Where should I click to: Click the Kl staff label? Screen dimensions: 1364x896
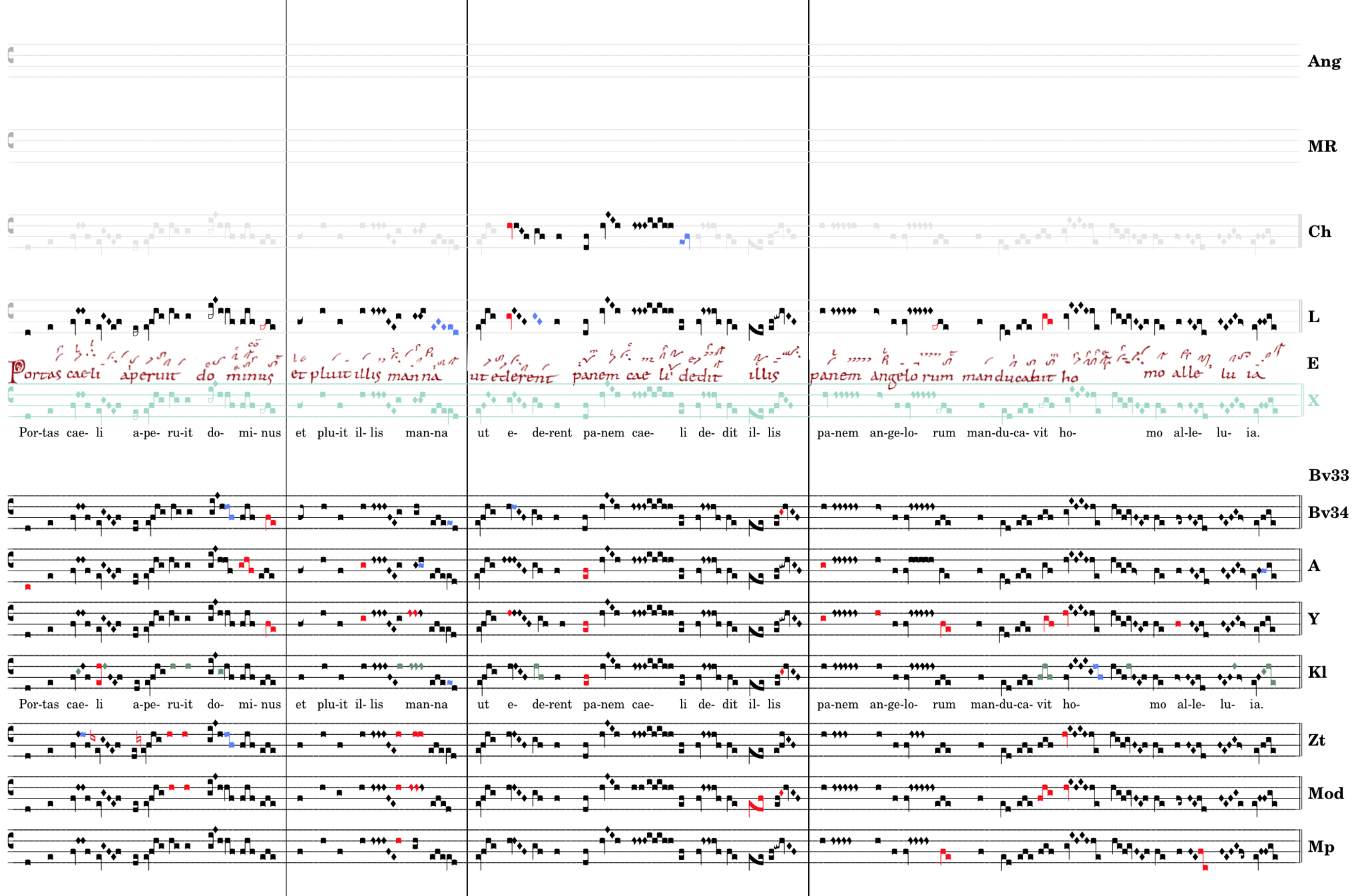pyautogui.click(x=1317, y=673)
